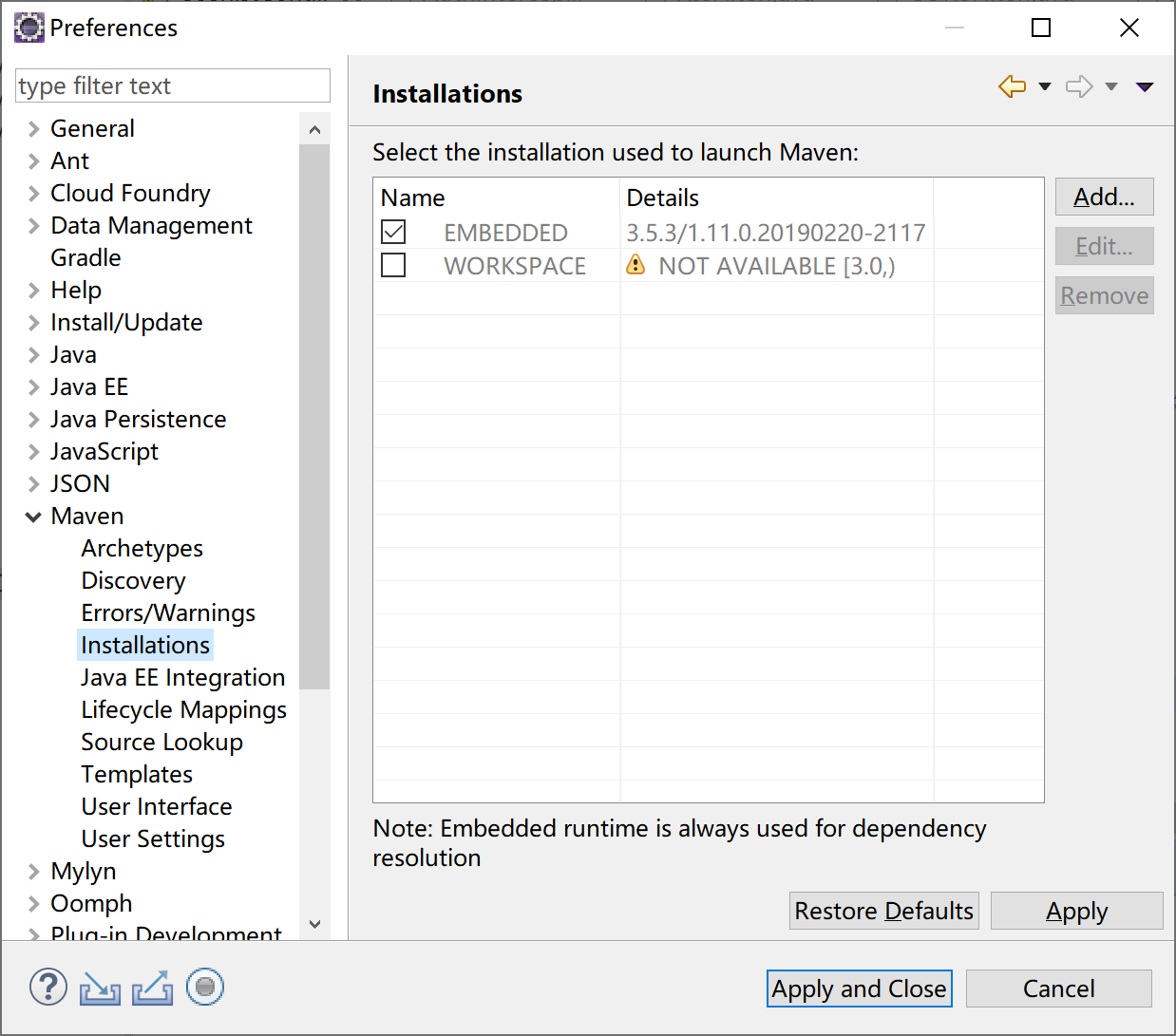Viewport: 1176px width, 1036px height.
Task: Click the Import preferences icon
Action: pyautogui.click(x=100, y=989)
